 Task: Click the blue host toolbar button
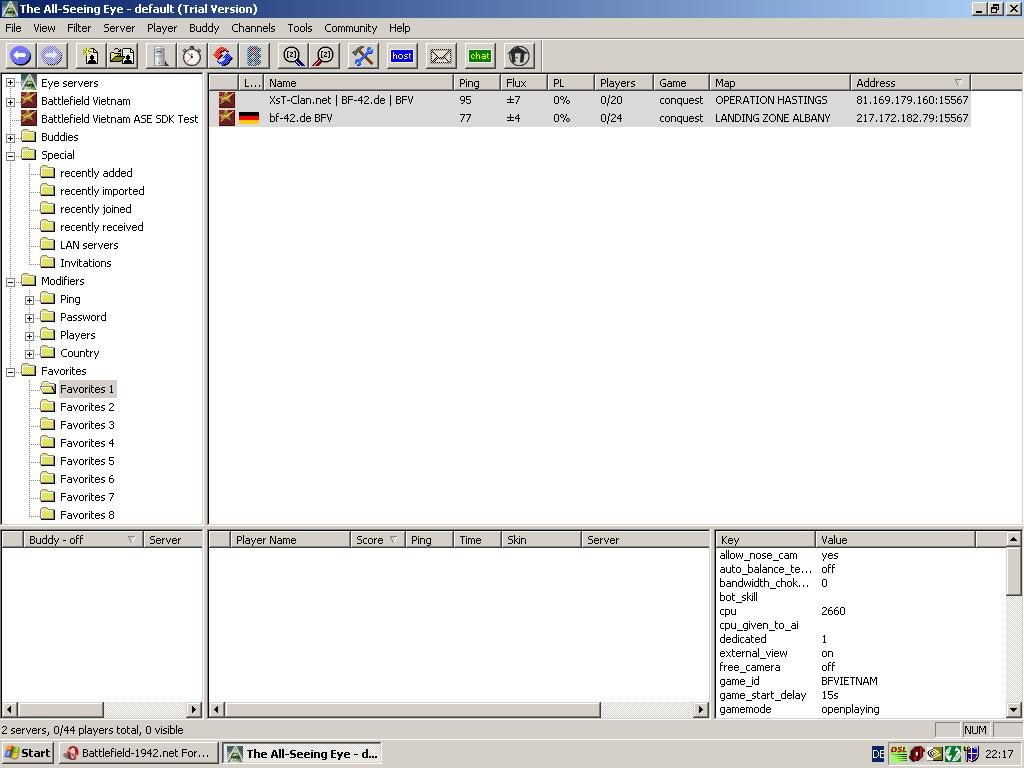[x=402, y=56]
